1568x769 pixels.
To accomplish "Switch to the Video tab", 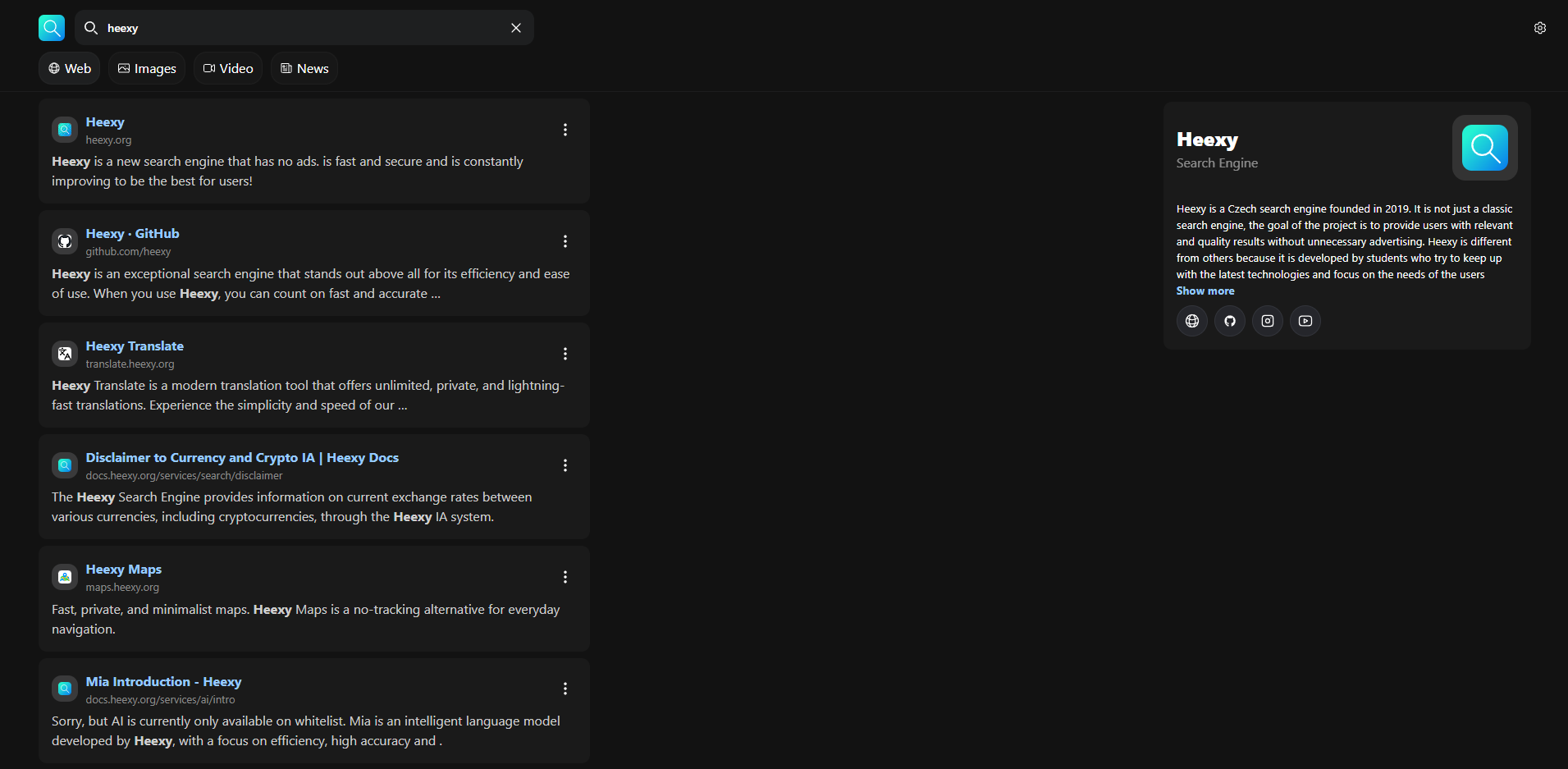I will 228,68.
